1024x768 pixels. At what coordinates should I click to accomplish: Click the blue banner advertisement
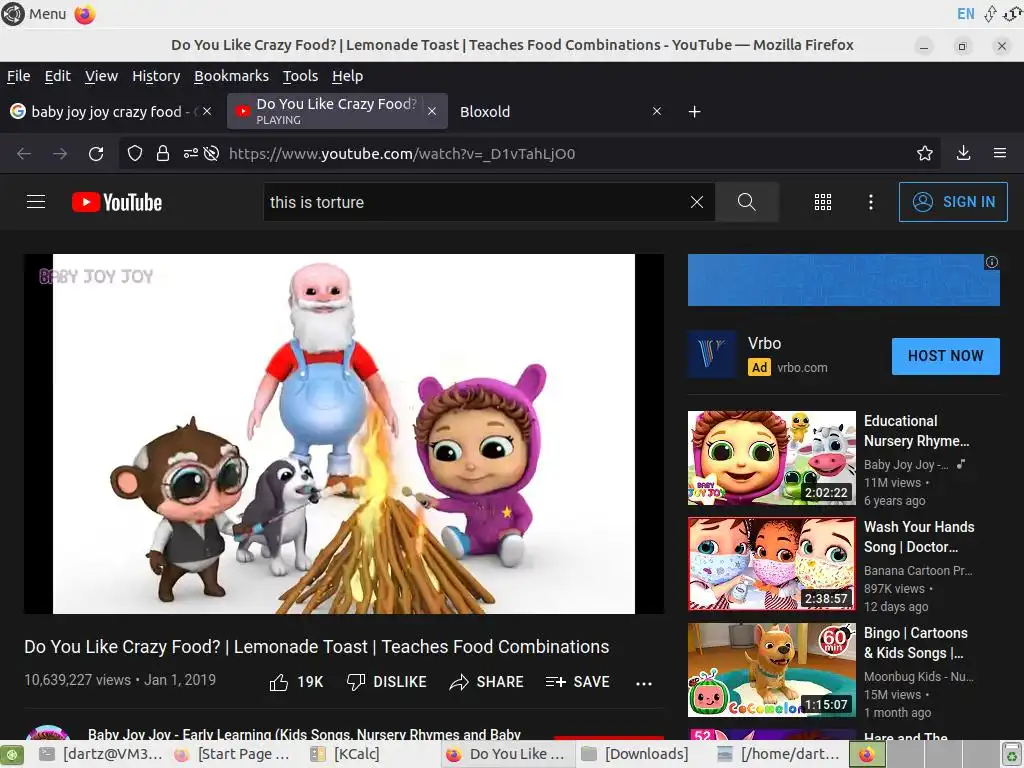point(844,280)
